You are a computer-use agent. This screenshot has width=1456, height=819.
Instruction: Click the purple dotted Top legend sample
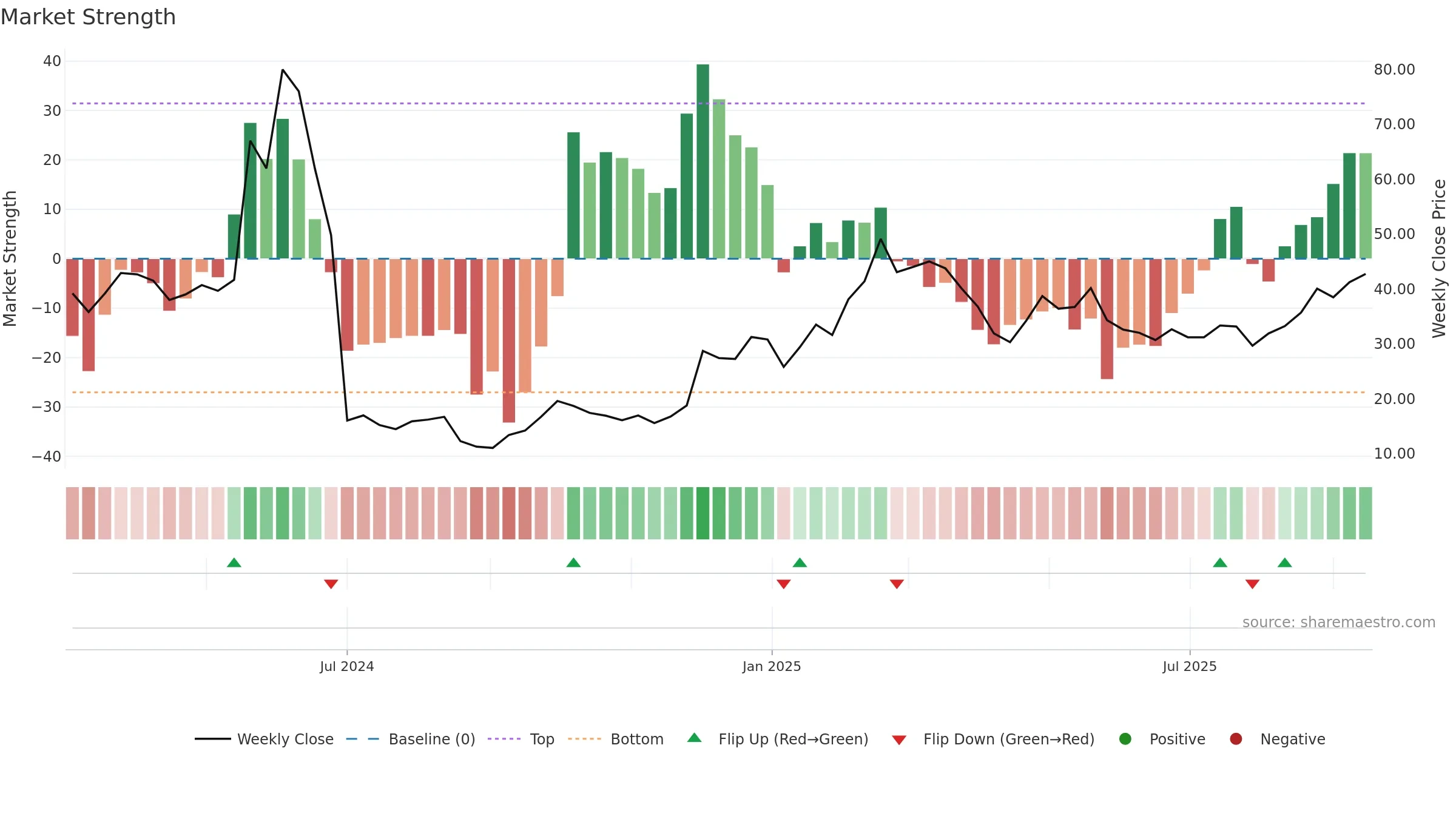click(504, 739)
